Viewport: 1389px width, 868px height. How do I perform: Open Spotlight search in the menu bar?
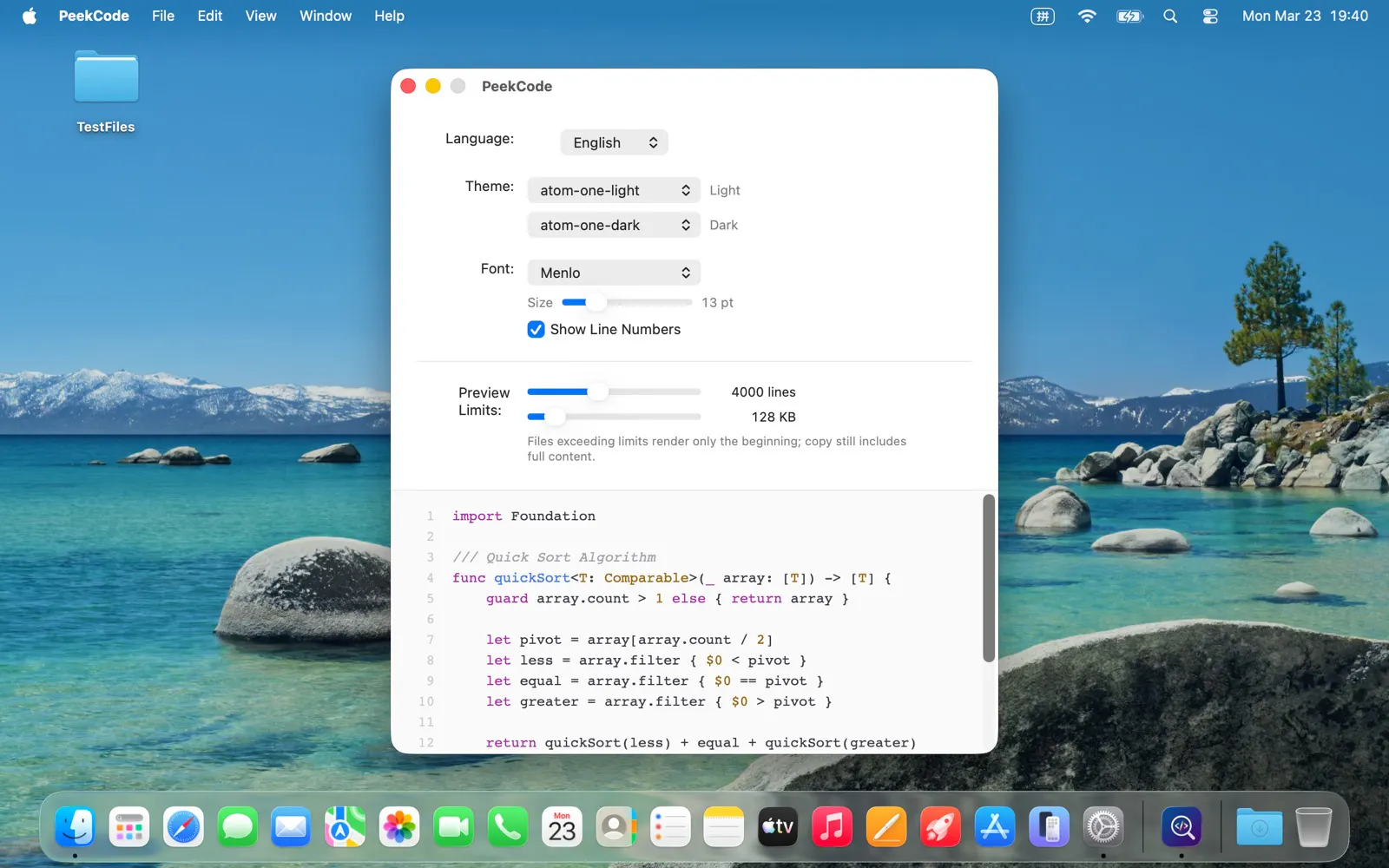1170,16
